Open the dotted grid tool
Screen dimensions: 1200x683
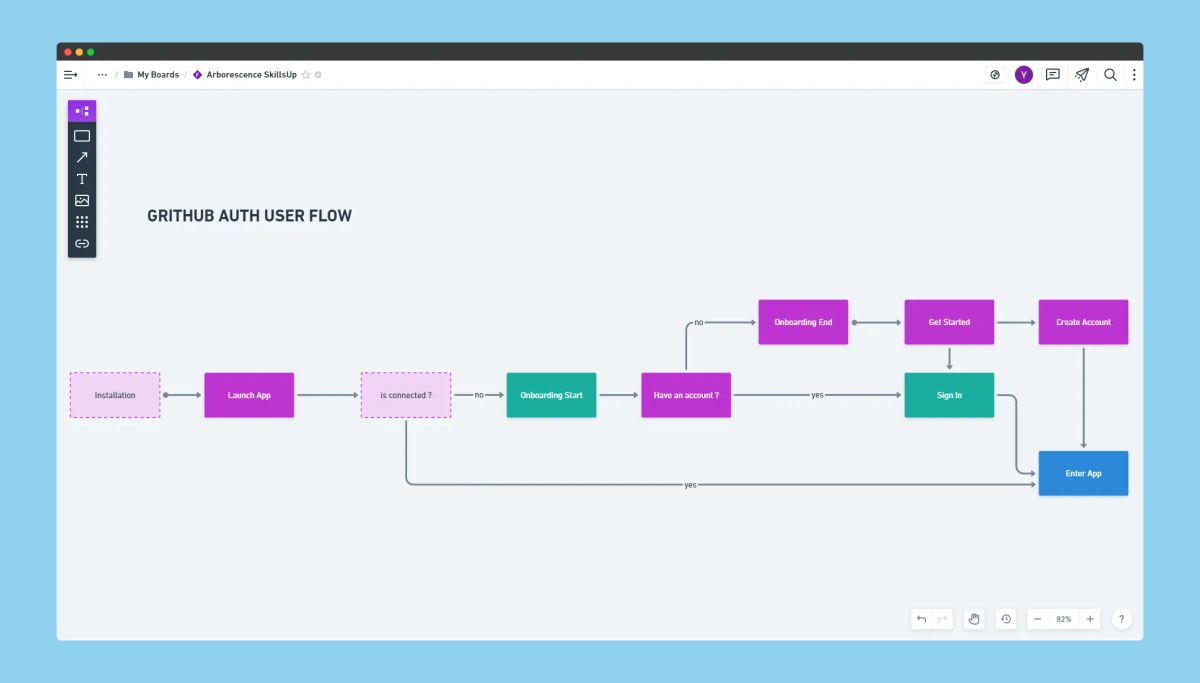pyautogui.click(x=82, y=222)
